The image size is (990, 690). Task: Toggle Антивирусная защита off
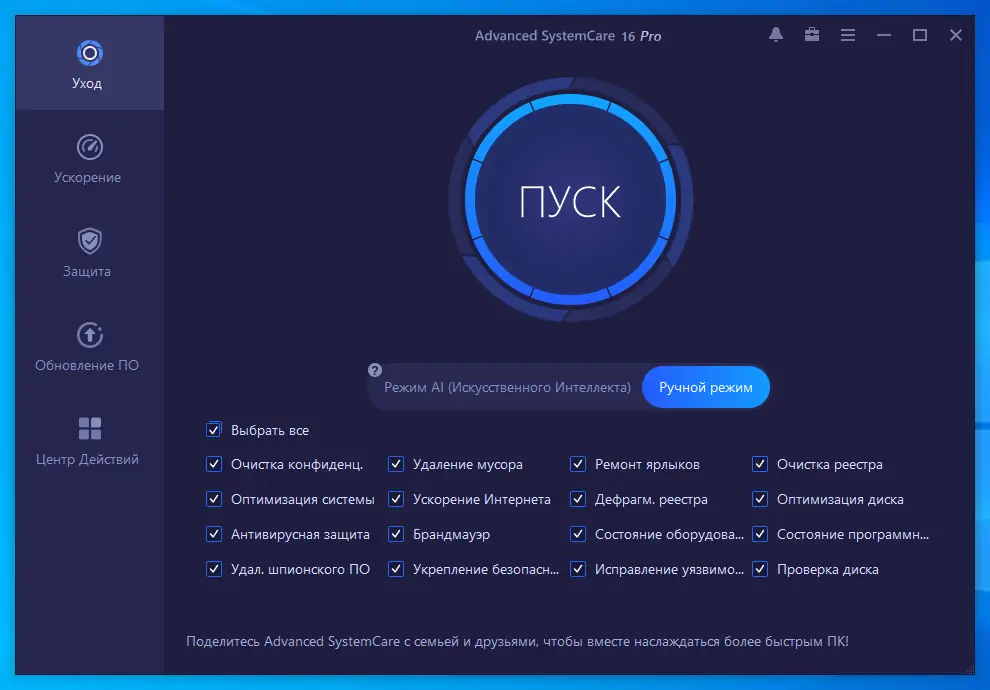tap(213, 534)
